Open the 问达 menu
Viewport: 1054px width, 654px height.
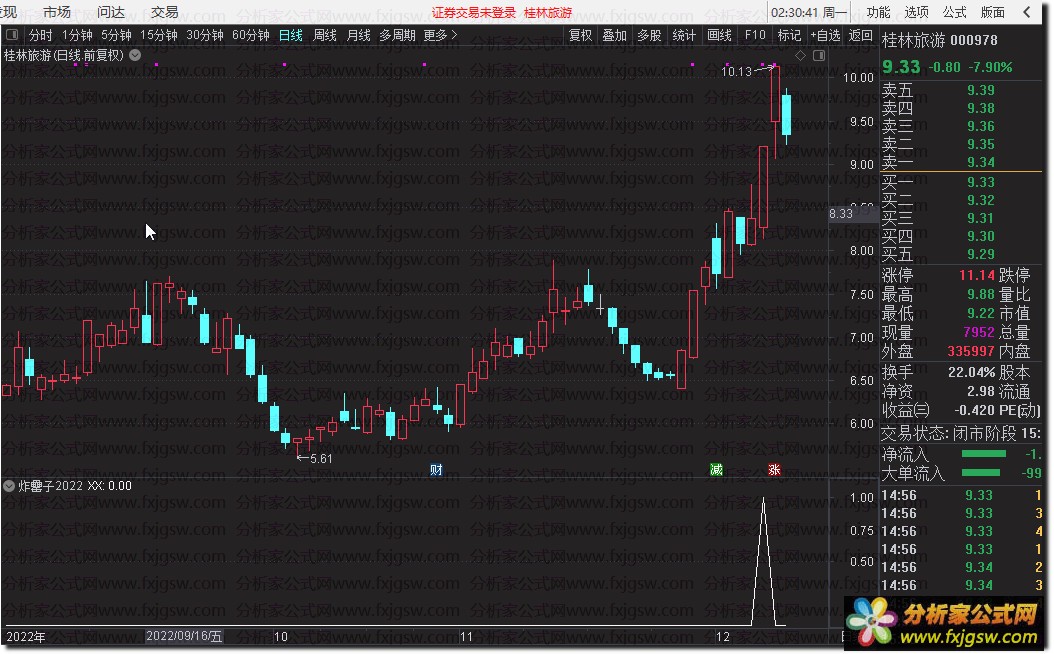point(111,12)
